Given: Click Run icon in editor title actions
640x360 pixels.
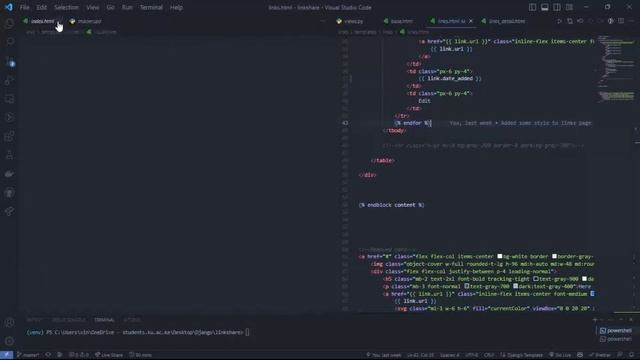Looking at the screenshot, I should (559, 21).
